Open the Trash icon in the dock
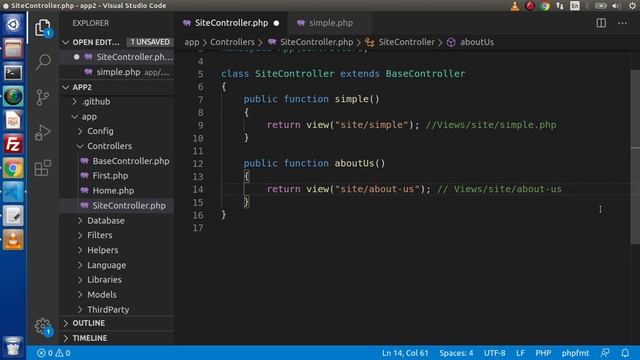 pos(13,346)
